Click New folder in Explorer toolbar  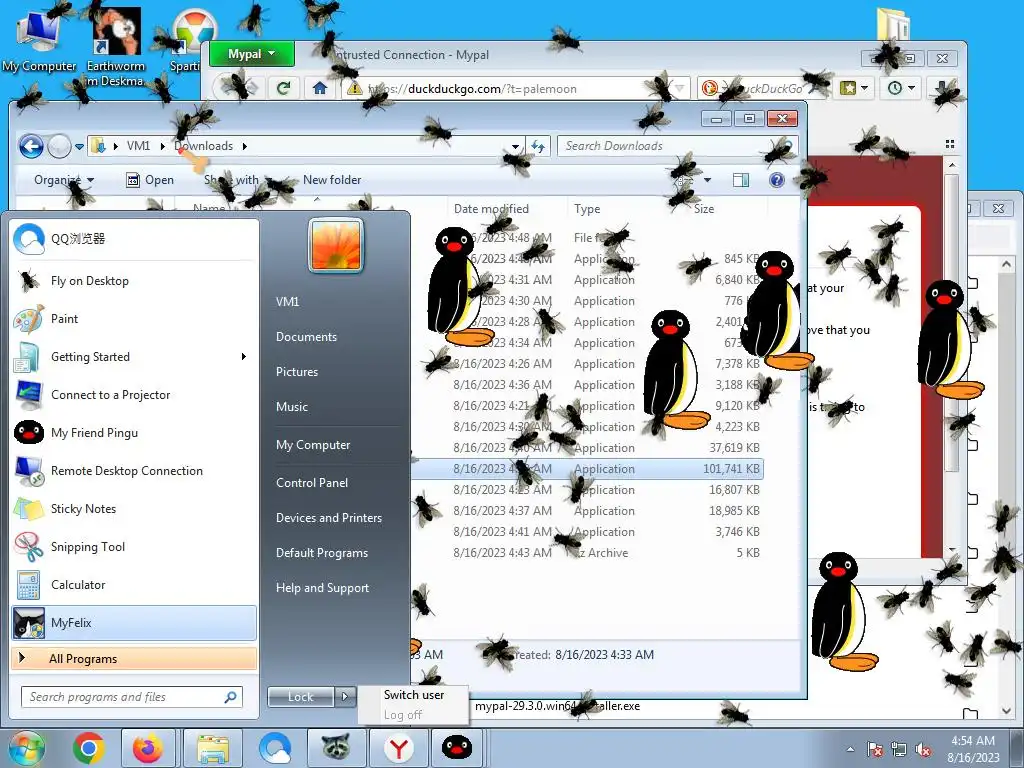tap(332, 180)
